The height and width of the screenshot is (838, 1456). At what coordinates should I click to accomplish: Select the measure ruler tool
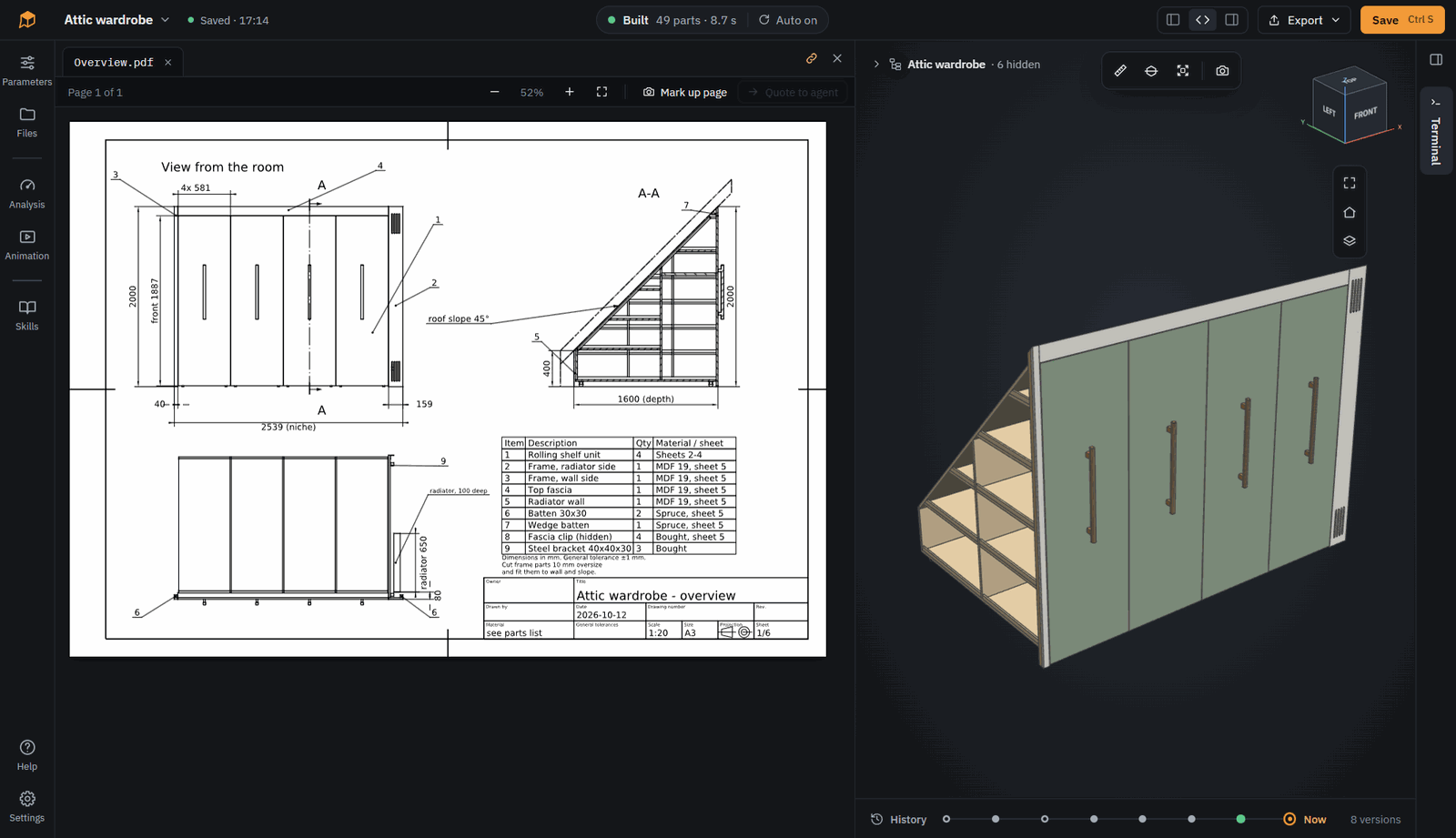(x=1120, y=71)
